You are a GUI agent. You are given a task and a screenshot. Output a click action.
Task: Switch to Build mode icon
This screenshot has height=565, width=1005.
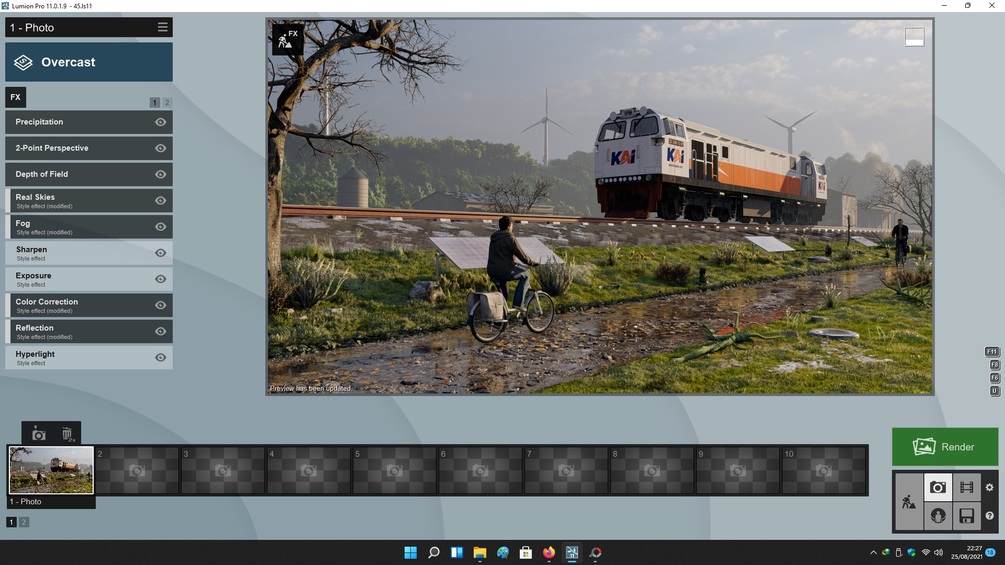tap(909, 502)
